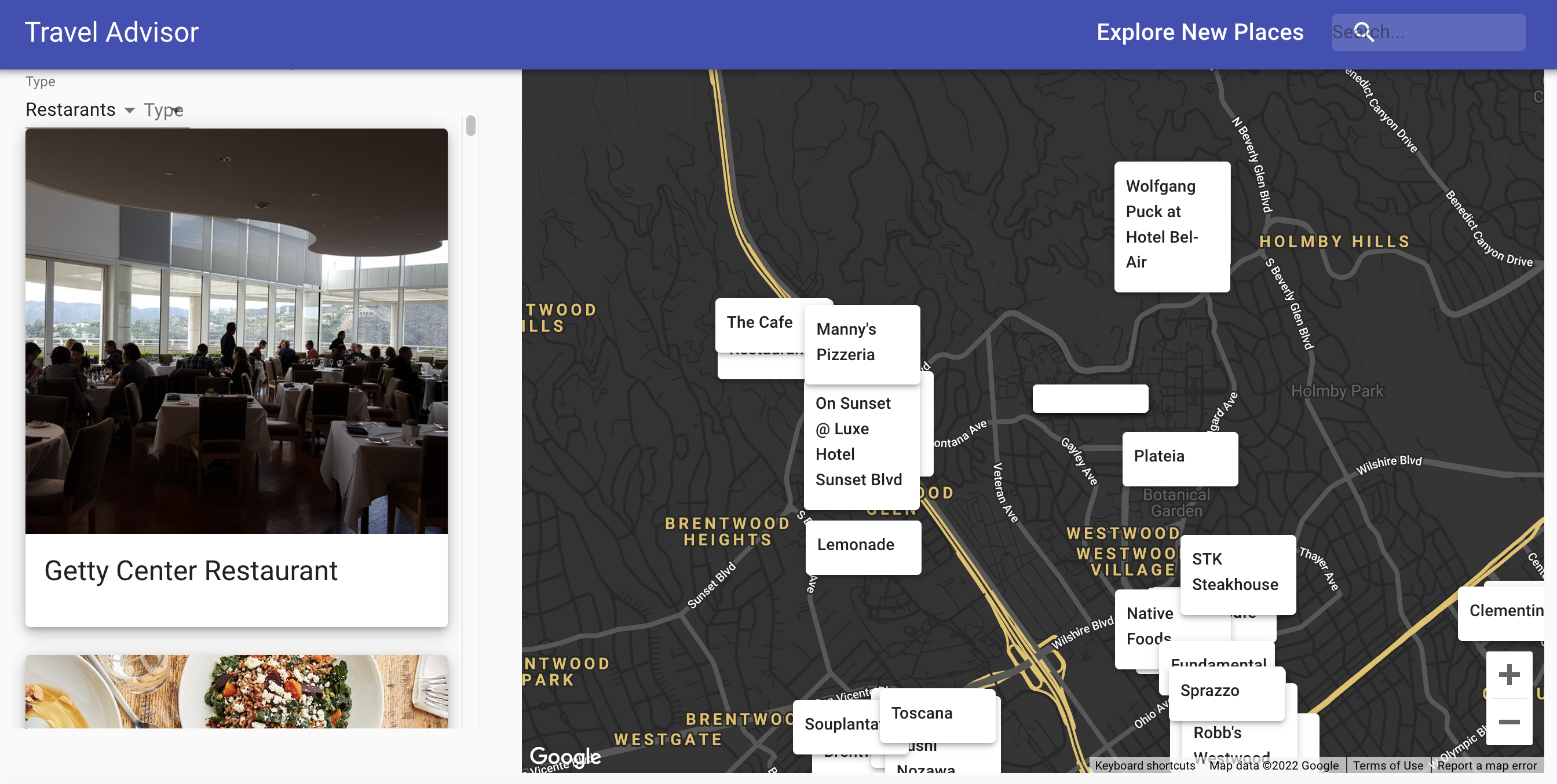
Task: Select the Lemonade map marker
Action: click(x=863, y=547)
